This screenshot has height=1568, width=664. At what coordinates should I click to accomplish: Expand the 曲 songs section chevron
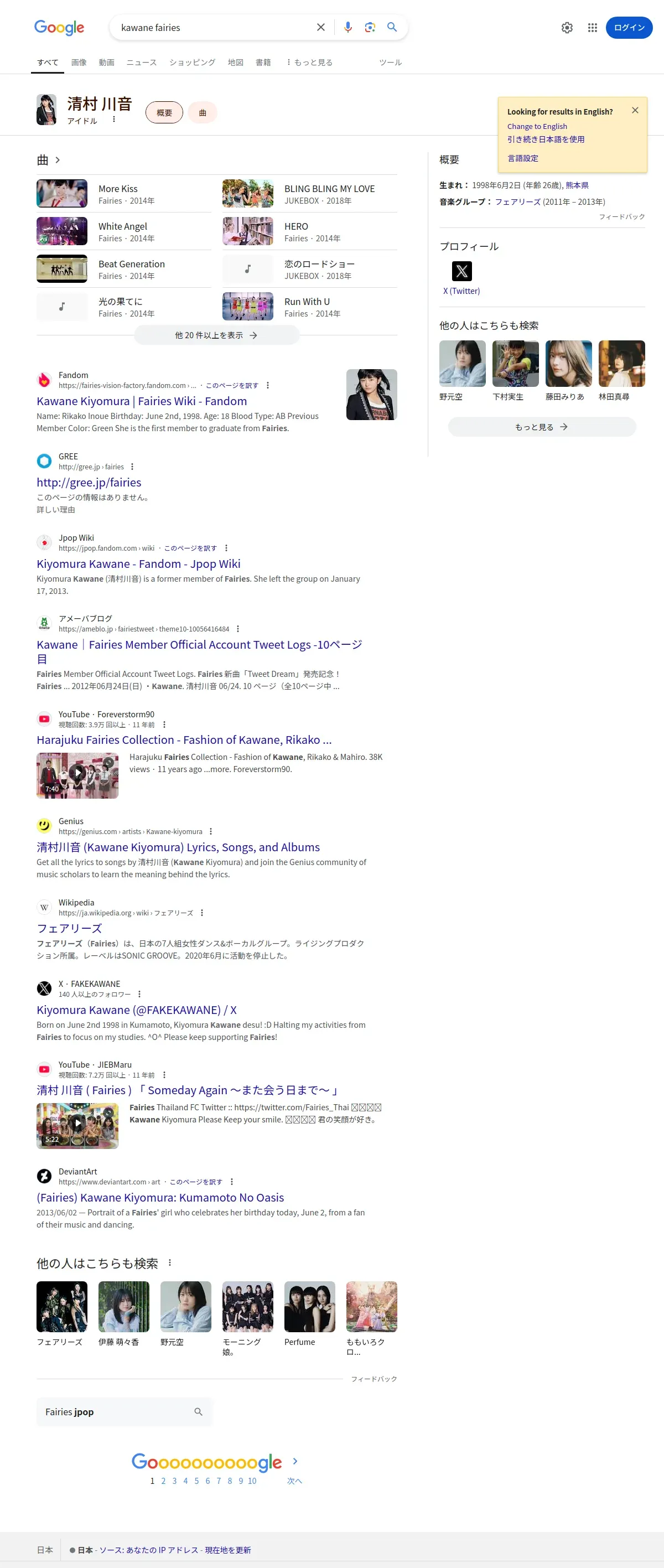(57, 160)
